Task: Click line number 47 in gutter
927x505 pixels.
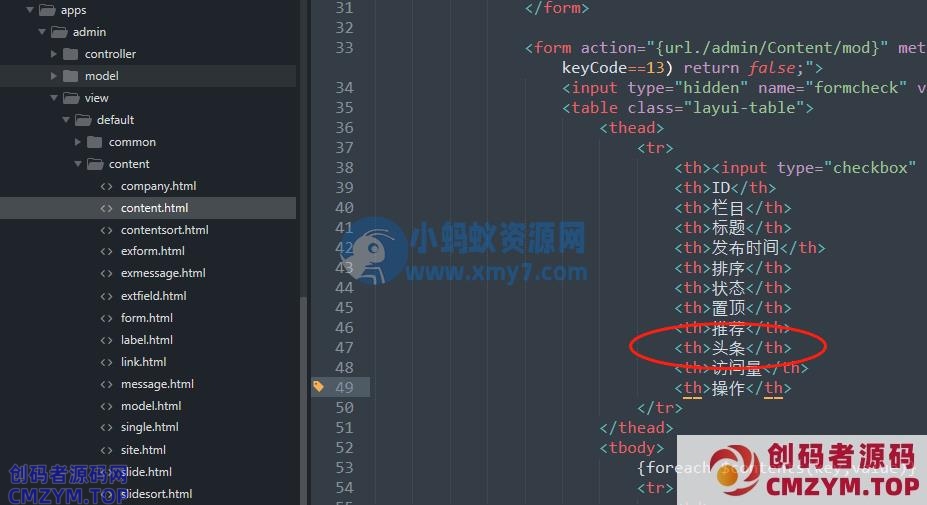Action: pyautogui.click(x=344, y=348)
